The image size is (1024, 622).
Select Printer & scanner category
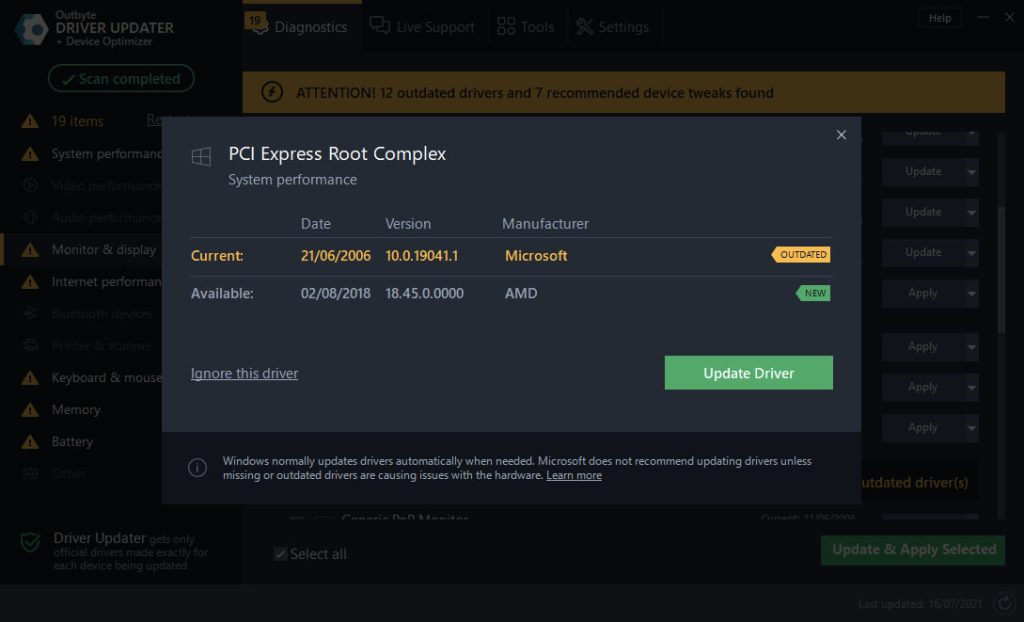(101, 346)
